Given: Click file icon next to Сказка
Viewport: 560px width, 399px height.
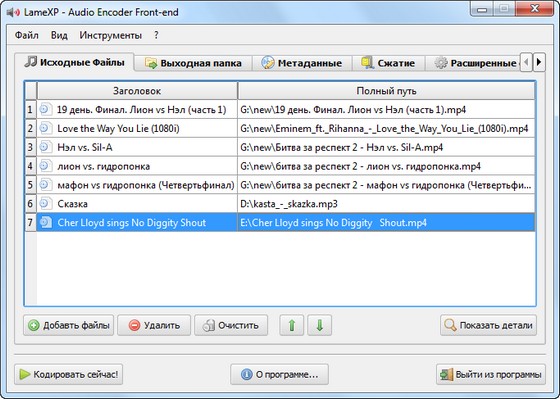Looking at the screenshot, I should (45, 204).
